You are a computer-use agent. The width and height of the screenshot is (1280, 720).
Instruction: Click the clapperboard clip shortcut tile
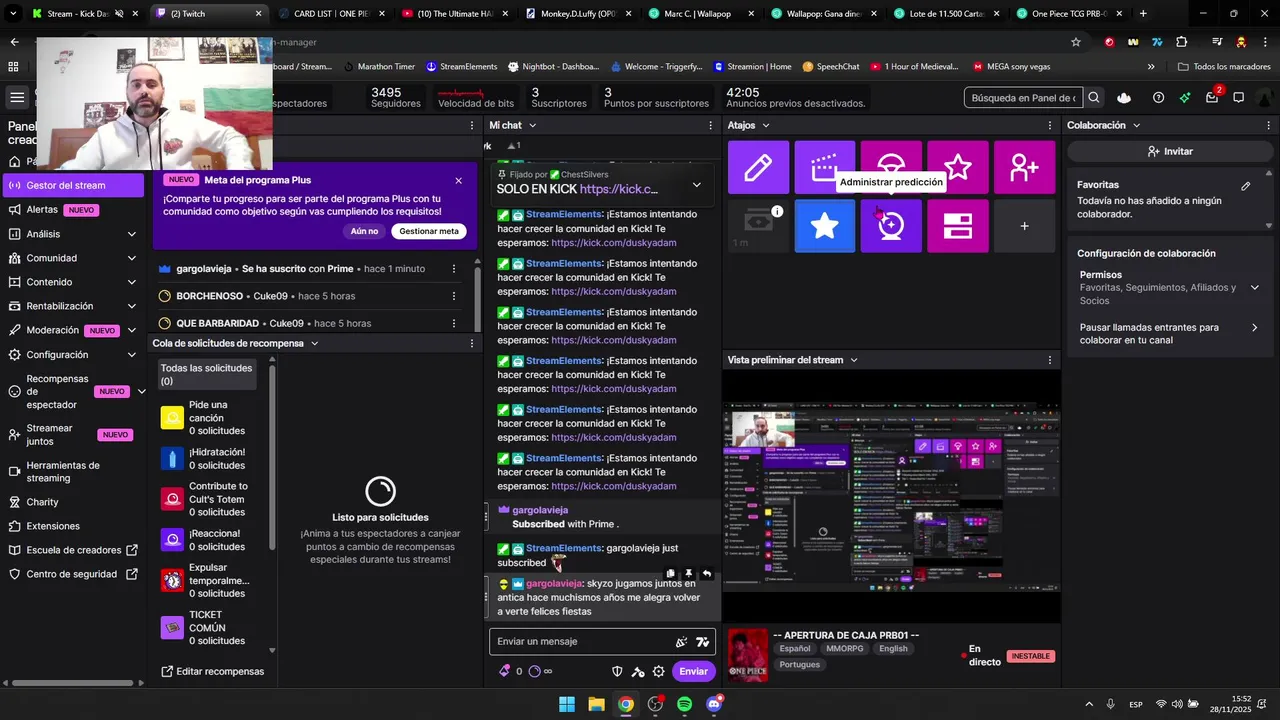coord(824,167)
